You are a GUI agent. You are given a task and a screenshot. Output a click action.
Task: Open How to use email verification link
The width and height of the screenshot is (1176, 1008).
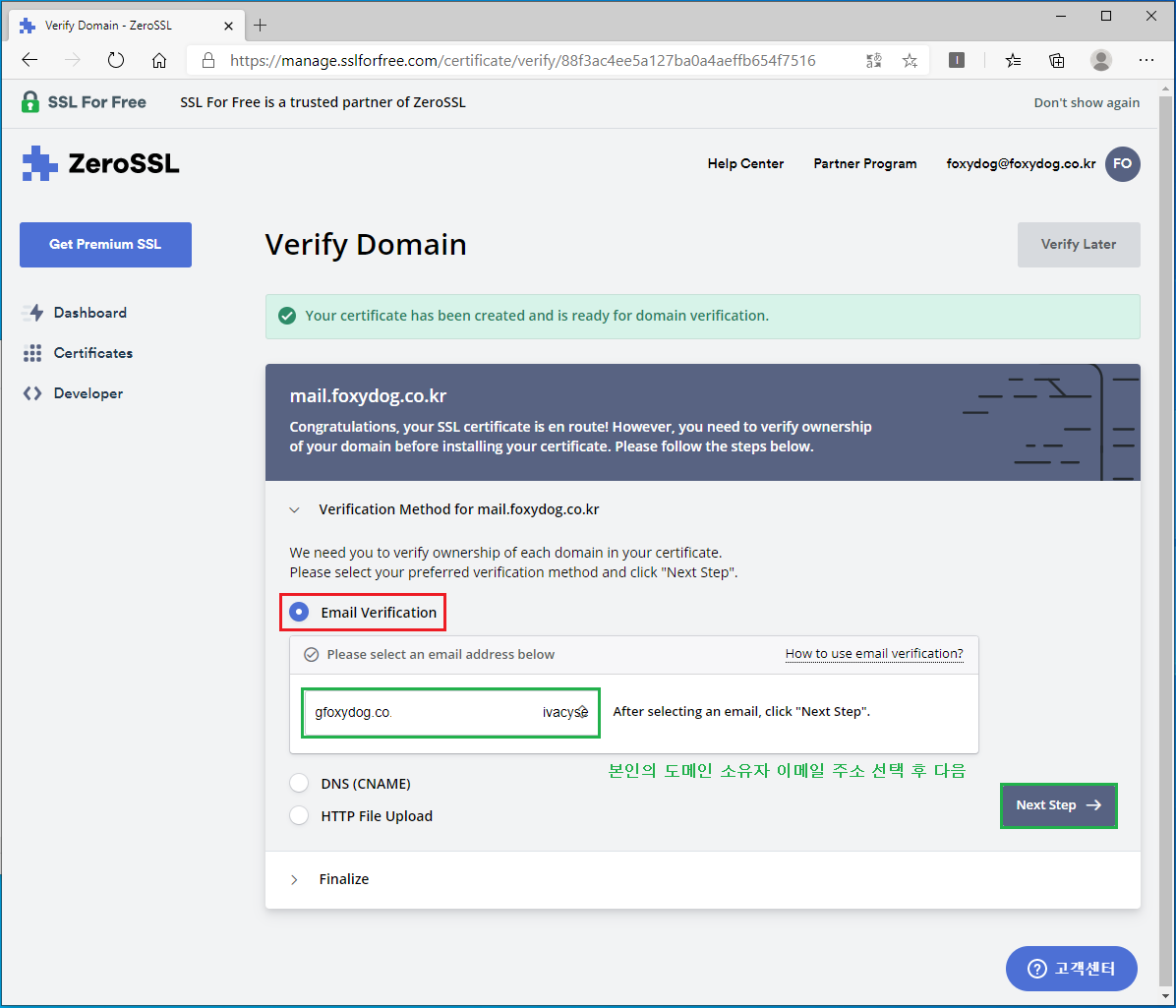pyautogui.click(x=874, y=654)
